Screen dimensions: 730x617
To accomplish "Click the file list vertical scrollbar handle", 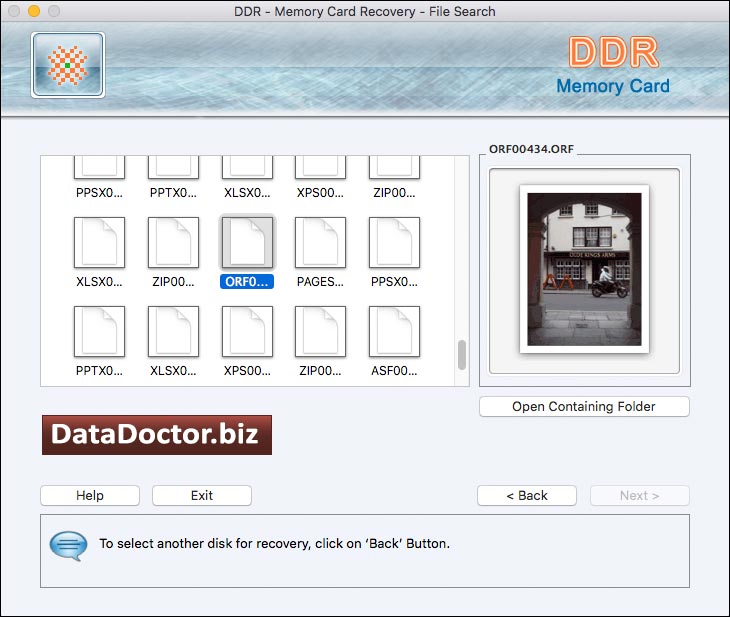I will (x=462, y=355).
